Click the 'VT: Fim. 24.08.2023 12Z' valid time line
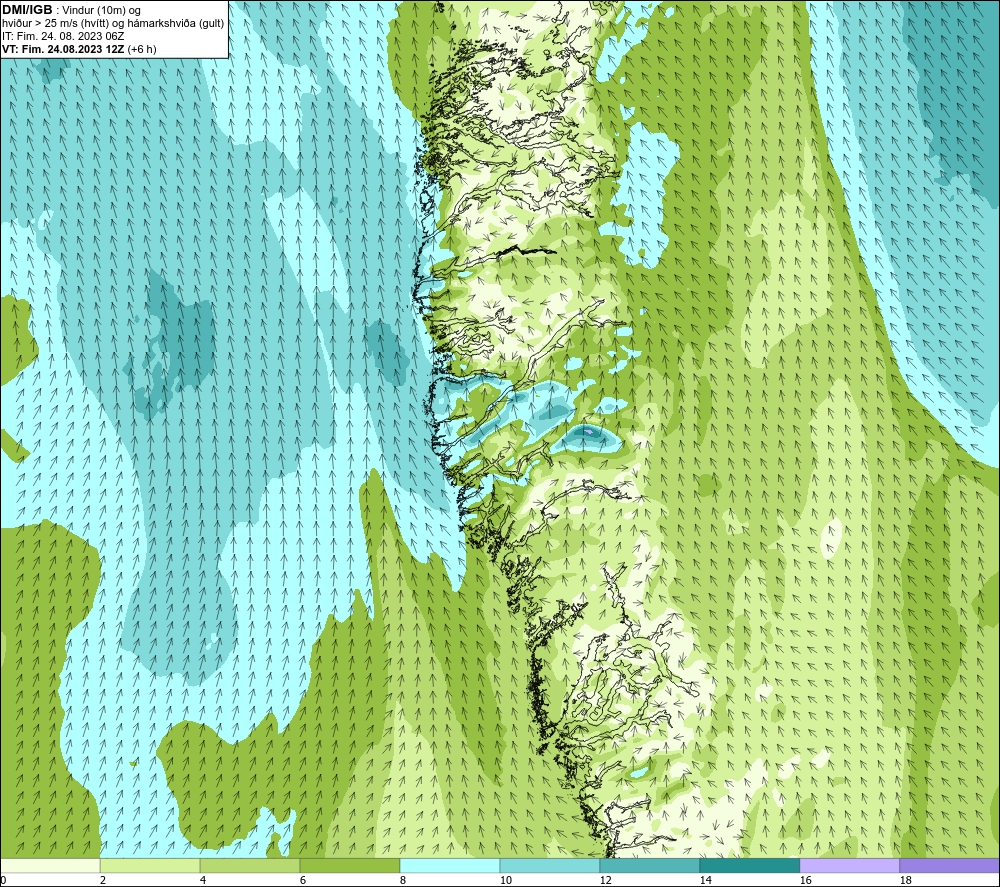The width and height of the screenshot is (1000, 887). pos(79,49)
